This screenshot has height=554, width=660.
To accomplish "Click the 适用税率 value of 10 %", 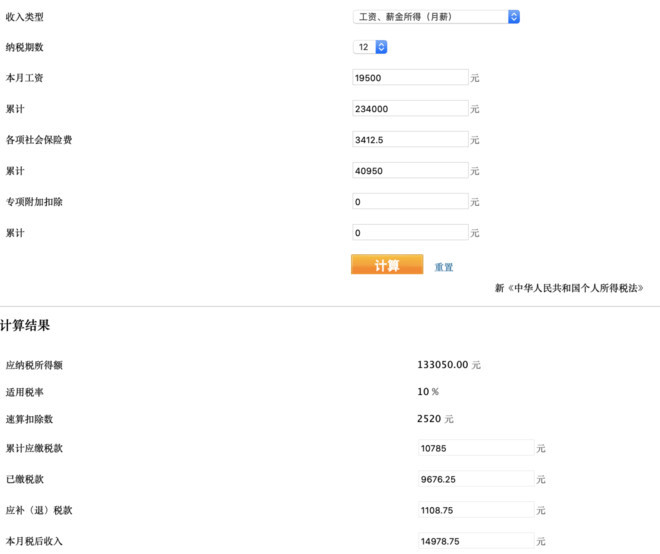I will tap(428, 392).
